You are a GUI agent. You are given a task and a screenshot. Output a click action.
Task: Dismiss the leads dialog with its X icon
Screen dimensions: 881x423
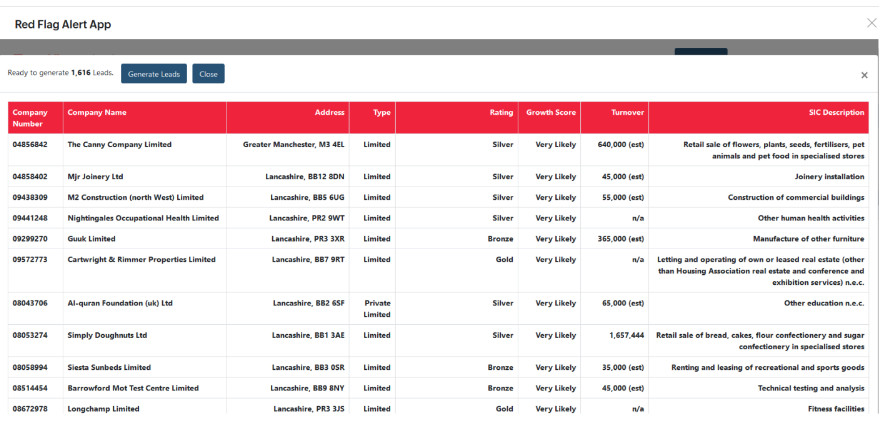click(x=864, y=75)
